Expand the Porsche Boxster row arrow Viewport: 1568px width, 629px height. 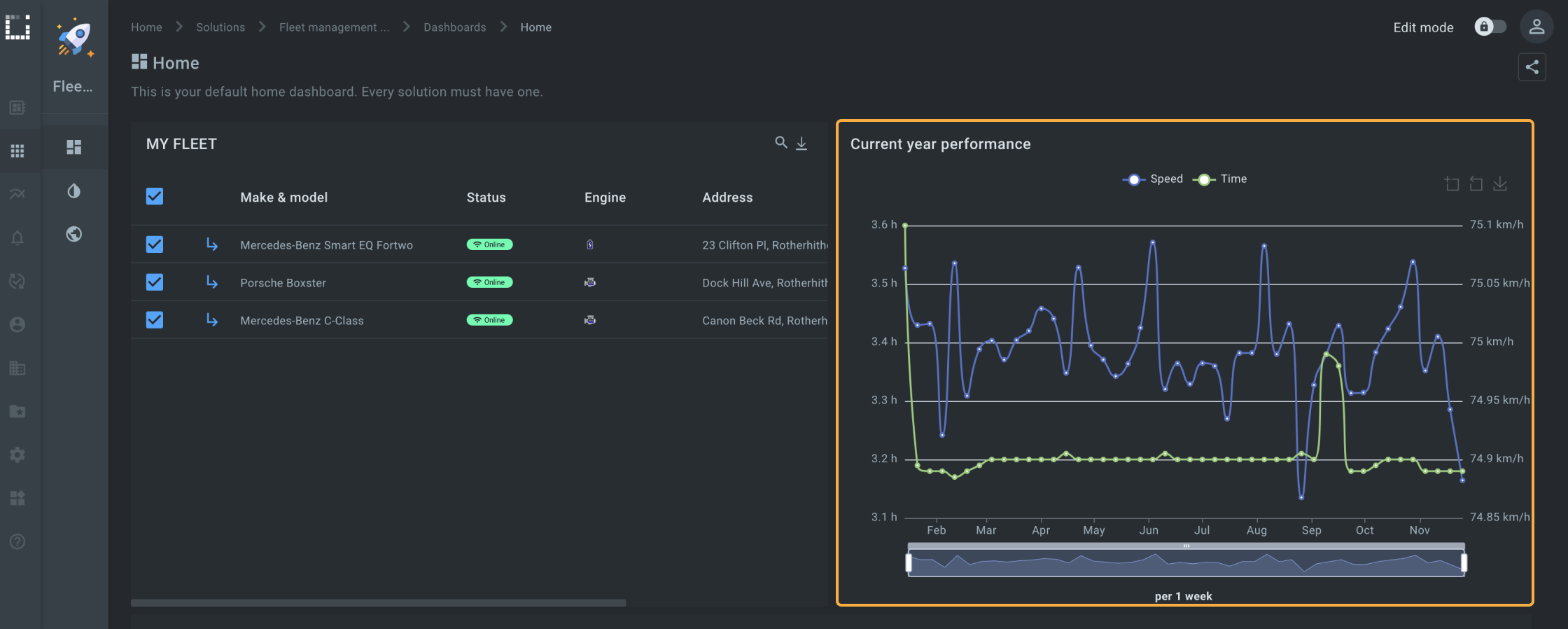212,282
